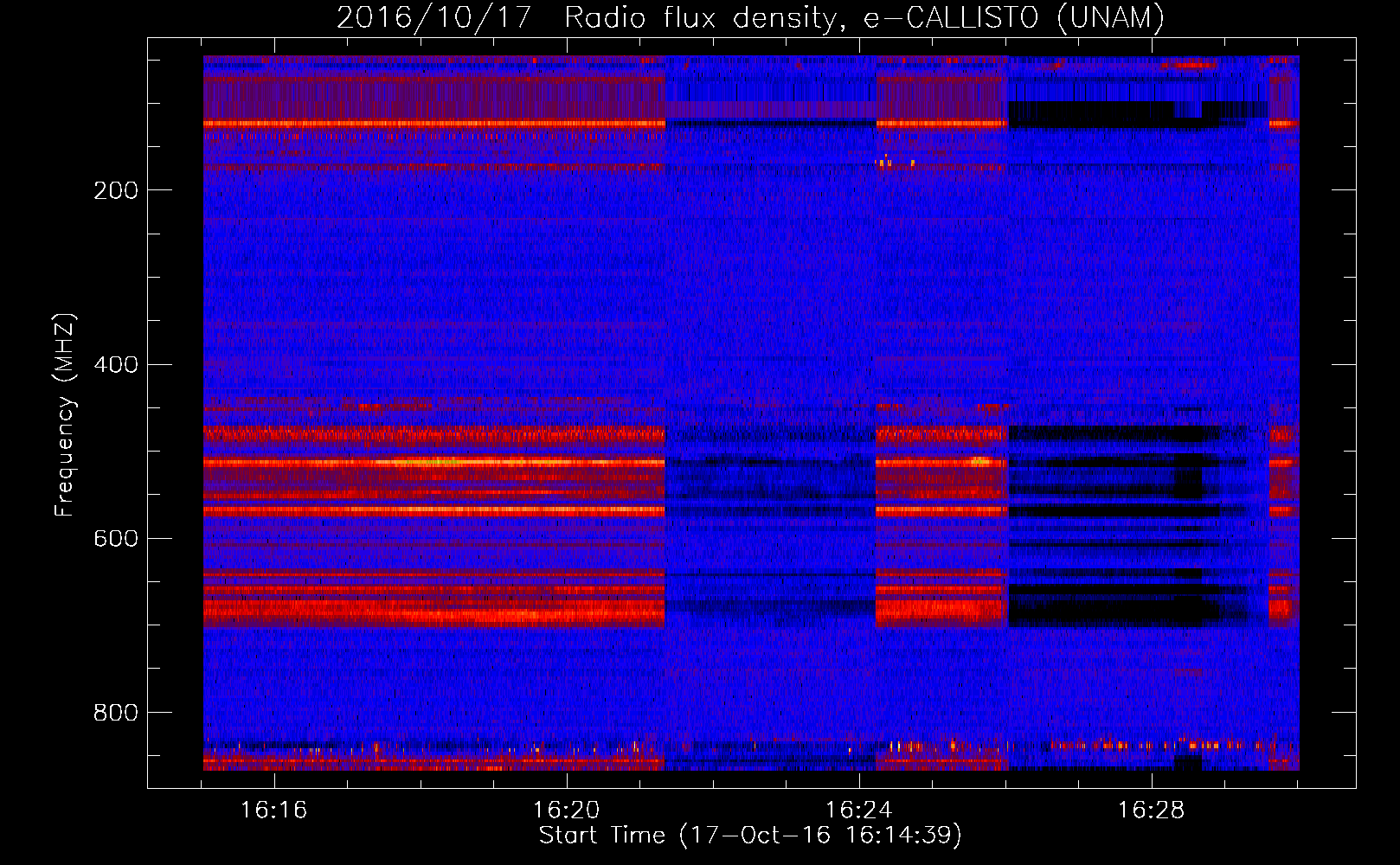Screen dimensions: 1400x865
Task: Click the '800' frequency tick label
Action: (x=116, y=713)
